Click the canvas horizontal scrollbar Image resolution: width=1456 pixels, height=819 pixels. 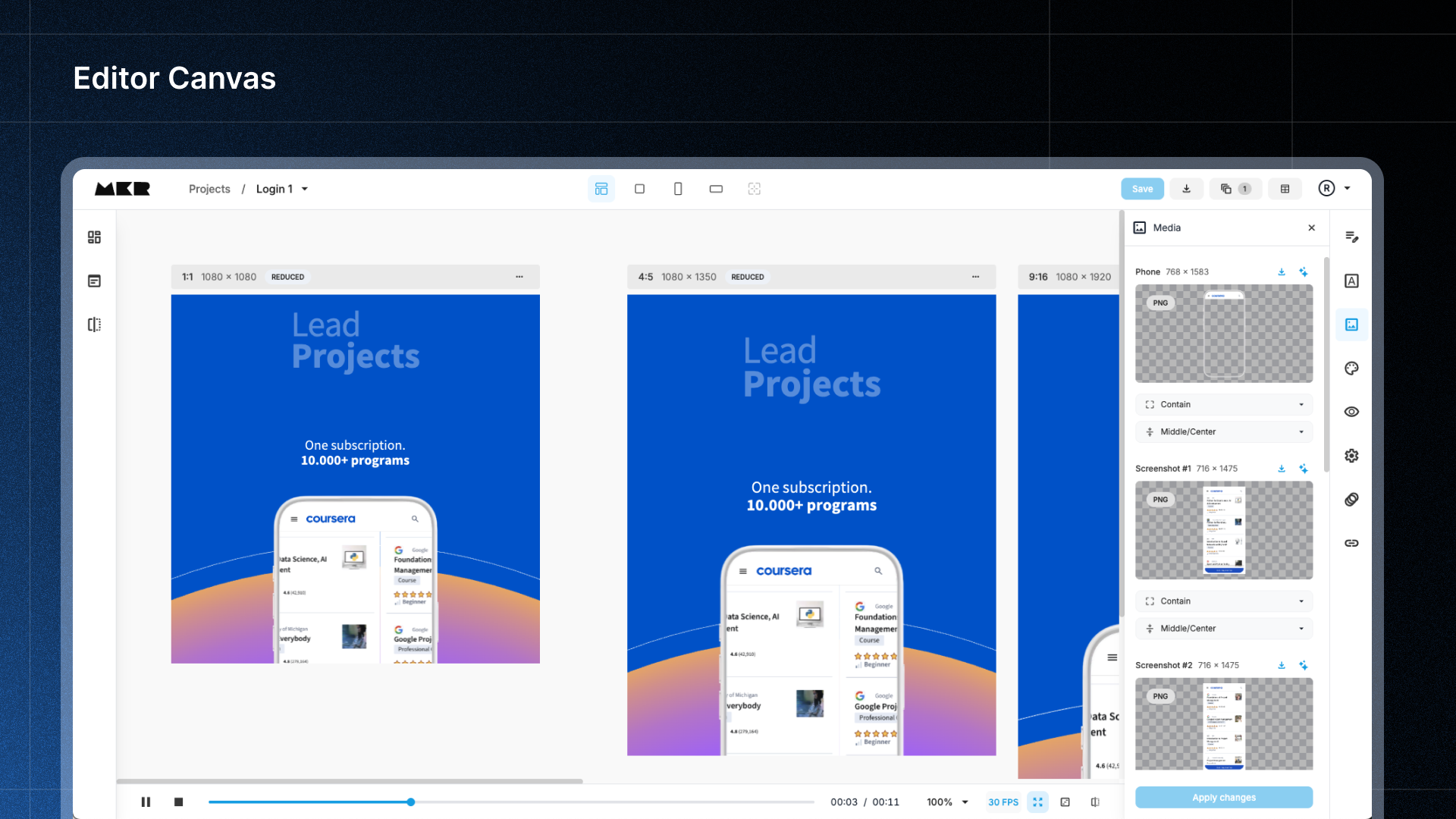click(350, 780)
